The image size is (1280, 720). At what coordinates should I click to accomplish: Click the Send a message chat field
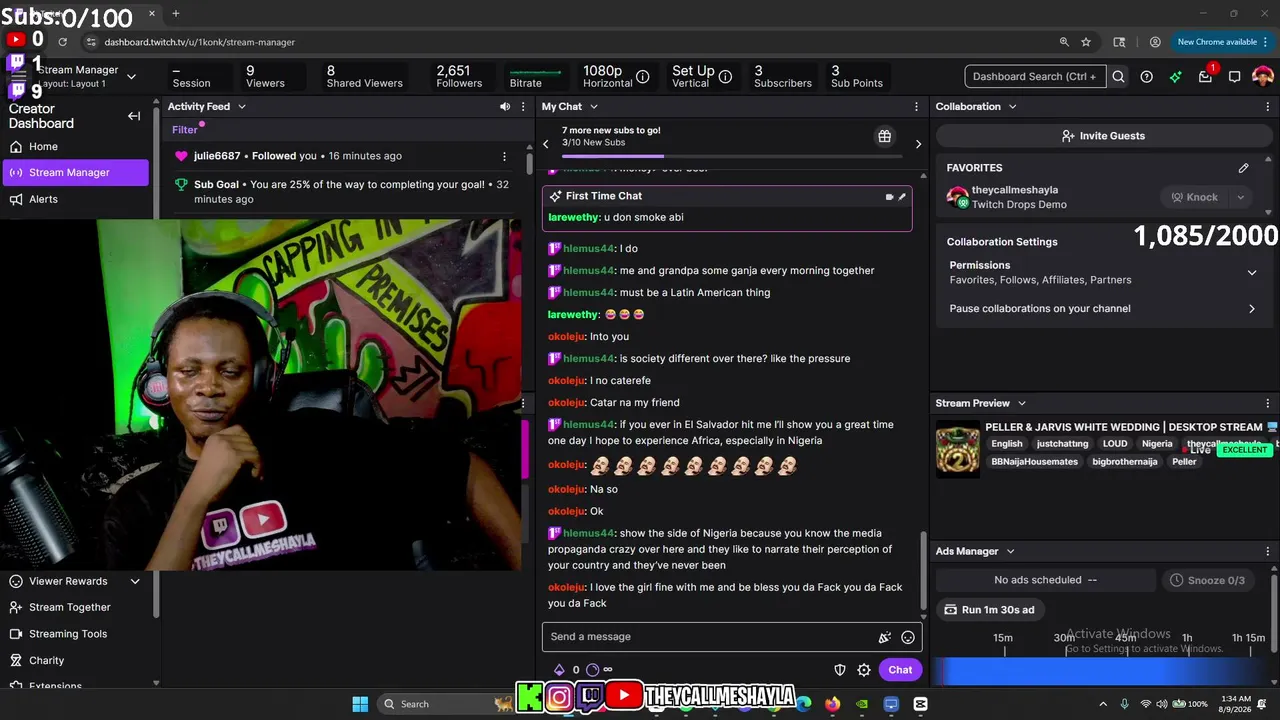[709, 637]
